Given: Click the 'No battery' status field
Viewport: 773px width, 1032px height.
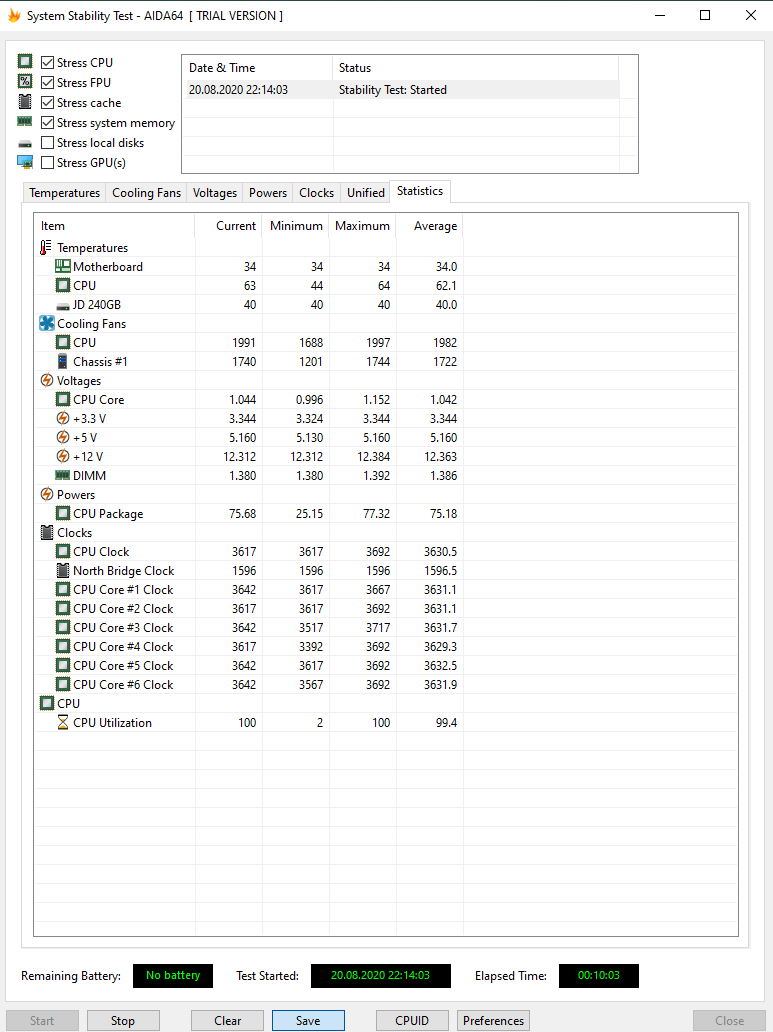Looking at the screenshot, I should [173, 975].
